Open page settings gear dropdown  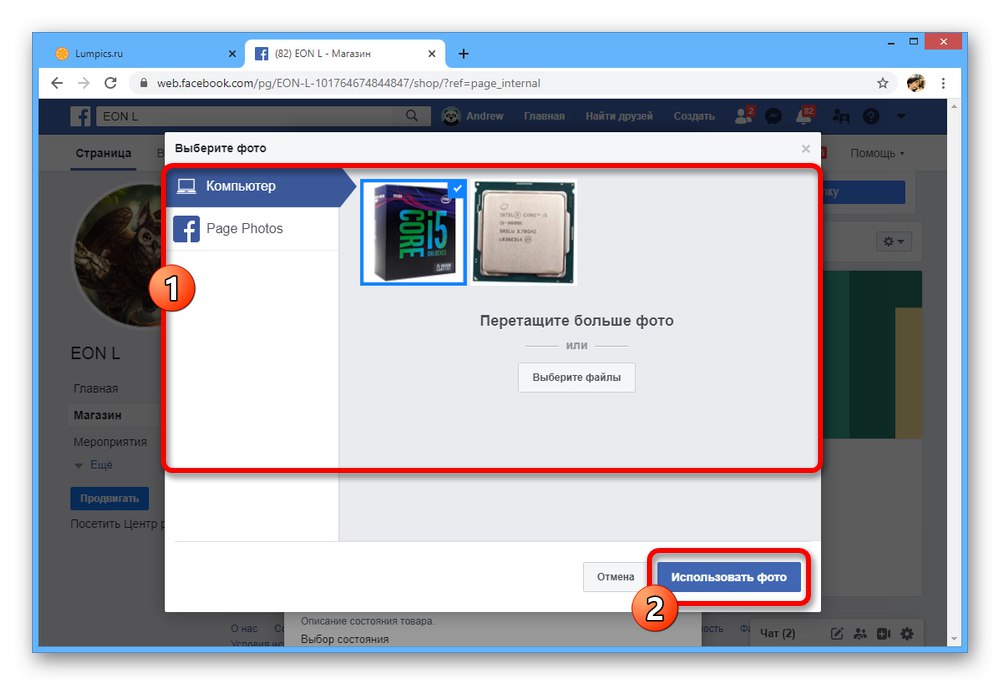click(893, 241)
